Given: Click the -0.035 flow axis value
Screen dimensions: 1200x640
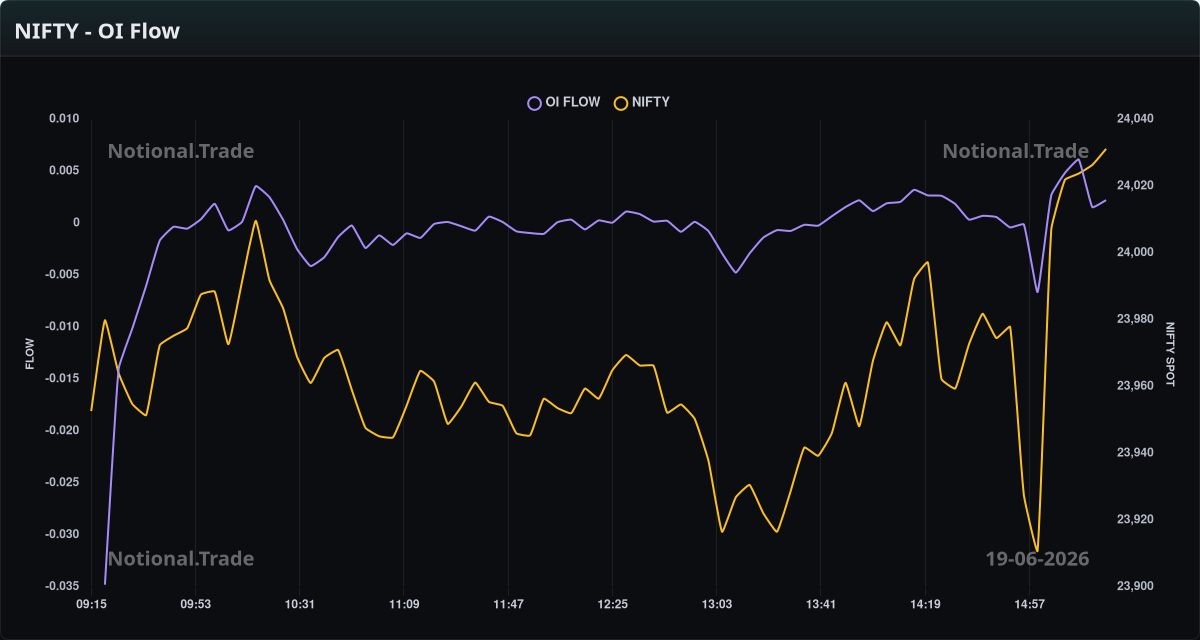Looking at the screenshot, I should coord(62,586).
